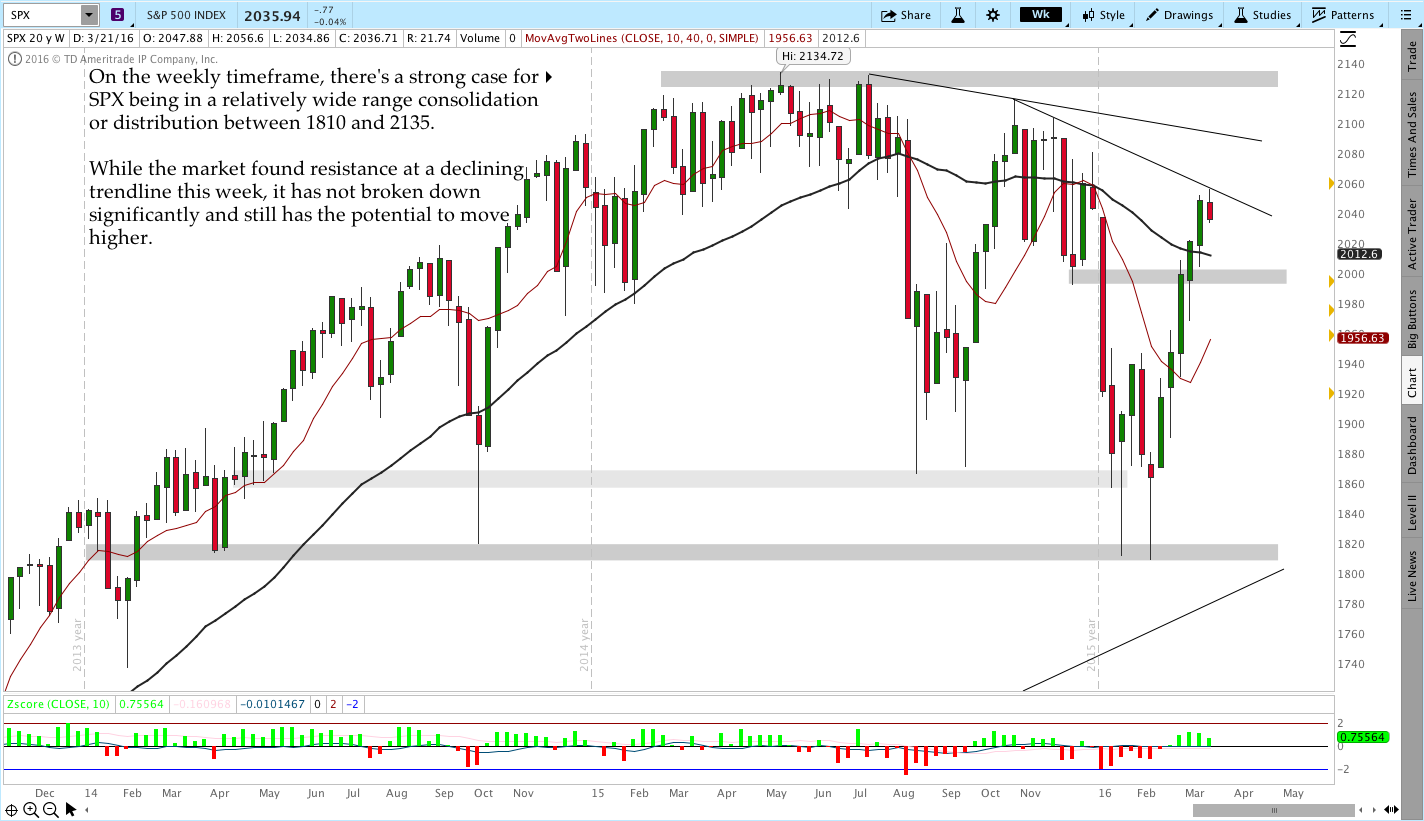
Task: Click the Zscore (CLOSE, 10) study label
Action: [x=59, y=704]
